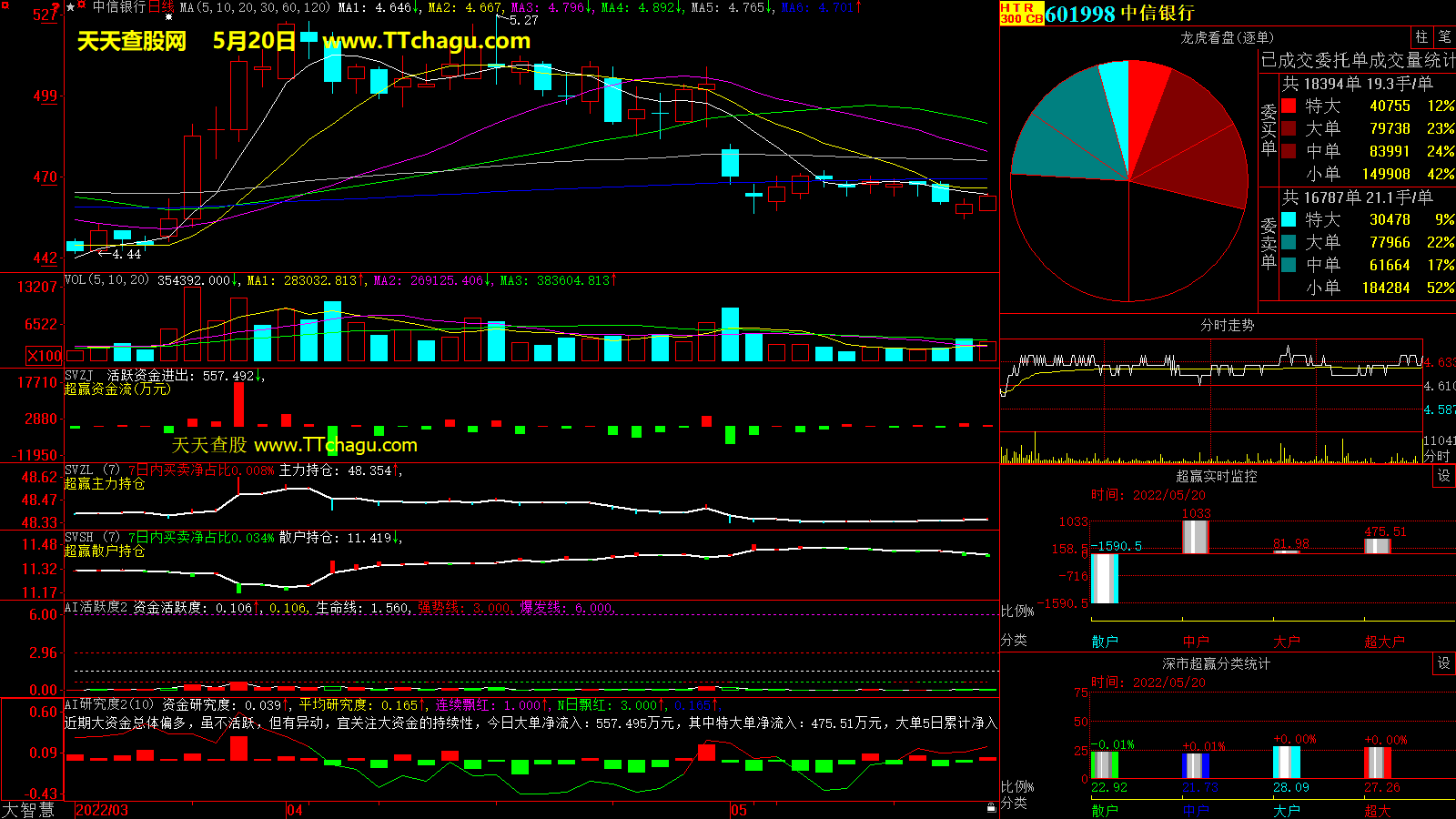The image size is (1456, 819).
Task: Click the X100 volume multiplier box
Action: (x=44, y=356)
